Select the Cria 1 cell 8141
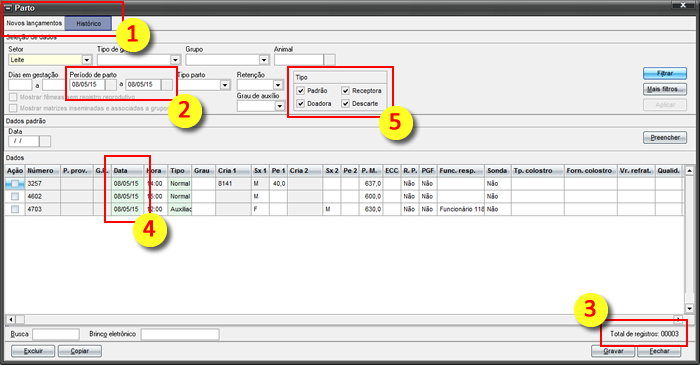This screenshot has width=700, height=365. point(233,183)
